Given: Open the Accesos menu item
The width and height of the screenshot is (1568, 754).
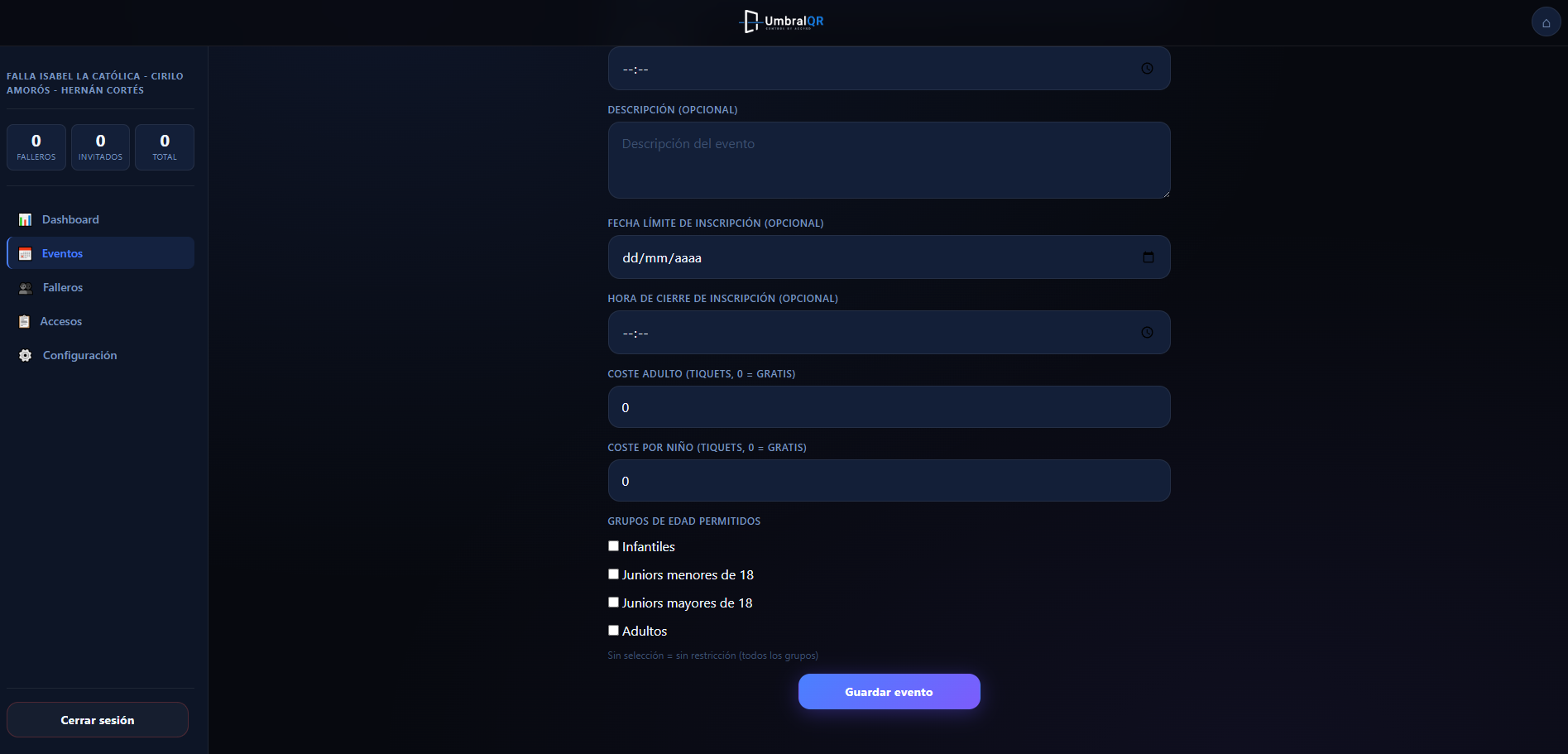Looking at the screenshot, I should click(x=100, y=321).
